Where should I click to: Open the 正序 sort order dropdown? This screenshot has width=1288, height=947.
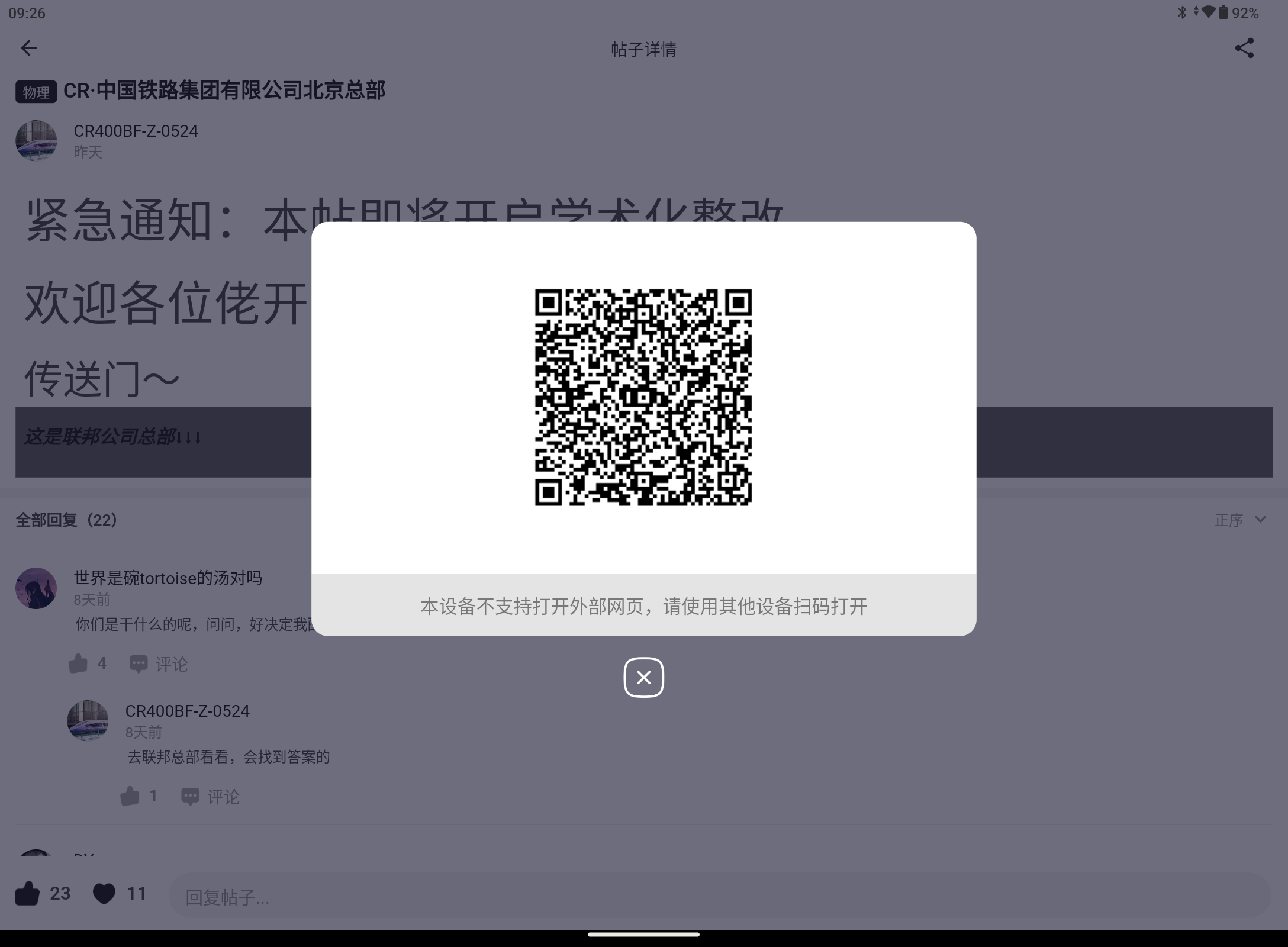point(1241,520)
